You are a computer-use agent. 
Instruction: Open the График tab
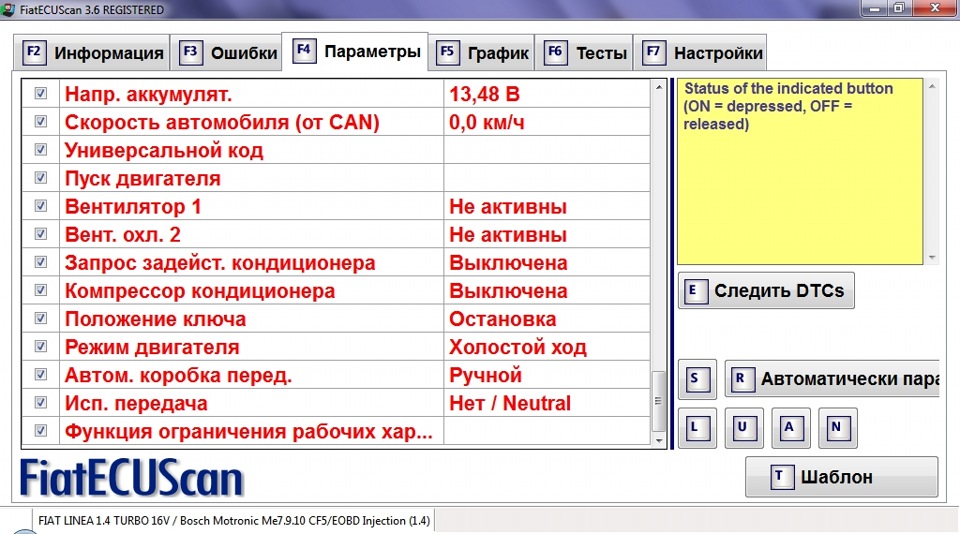(x=482, y=53)
